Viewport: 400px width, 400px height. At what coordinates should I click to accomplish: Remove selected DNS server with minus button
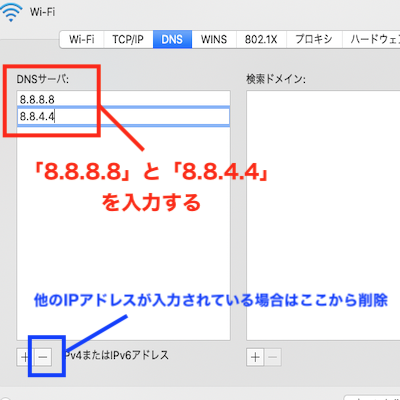tap(43, 357)
